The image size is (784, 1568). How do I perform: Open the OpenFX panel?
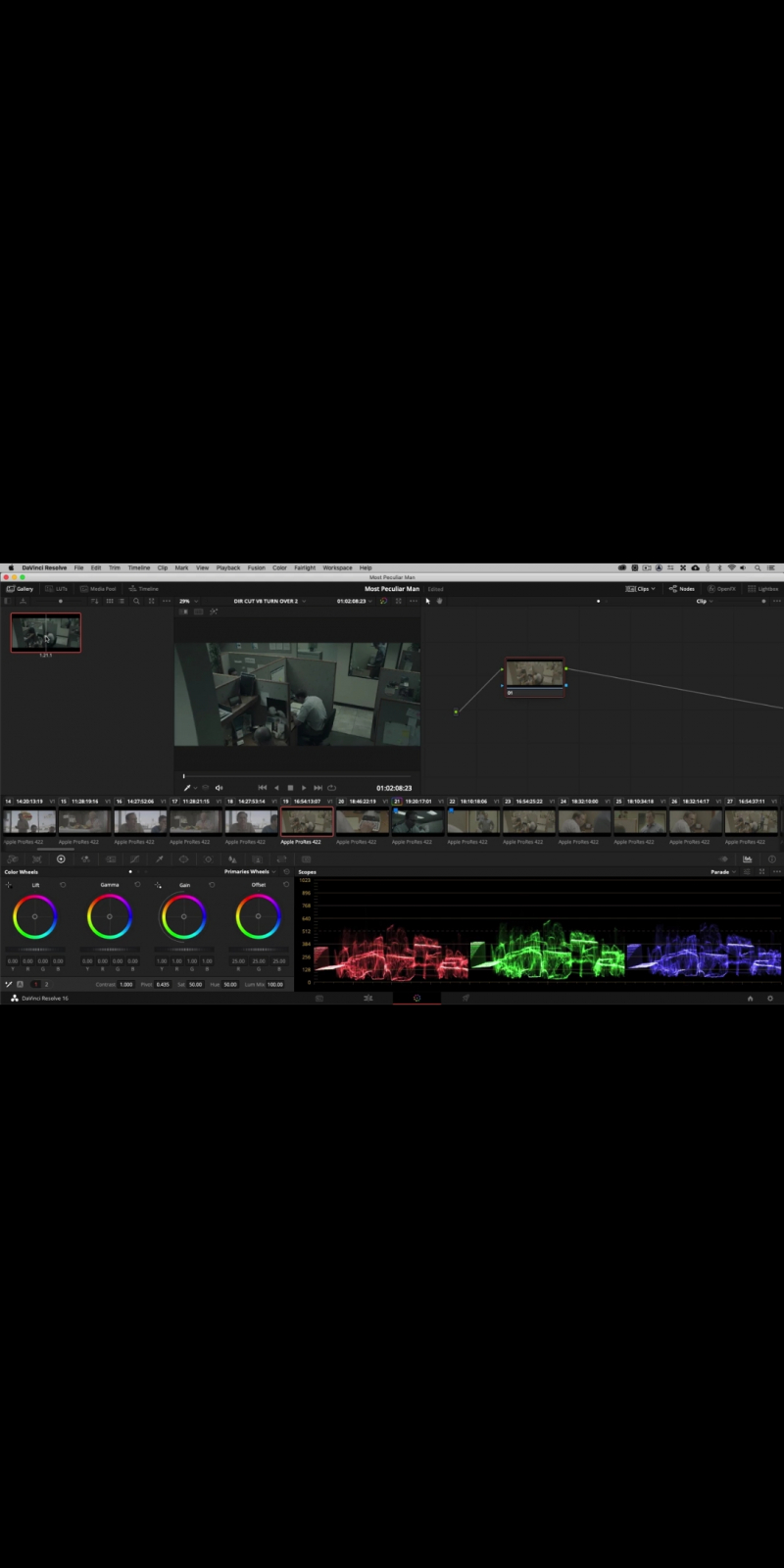click(722, 589)
